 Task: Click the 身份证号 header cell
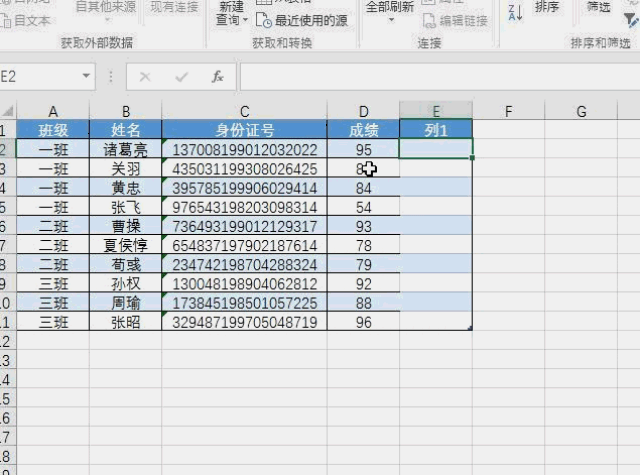click(244, 129)
